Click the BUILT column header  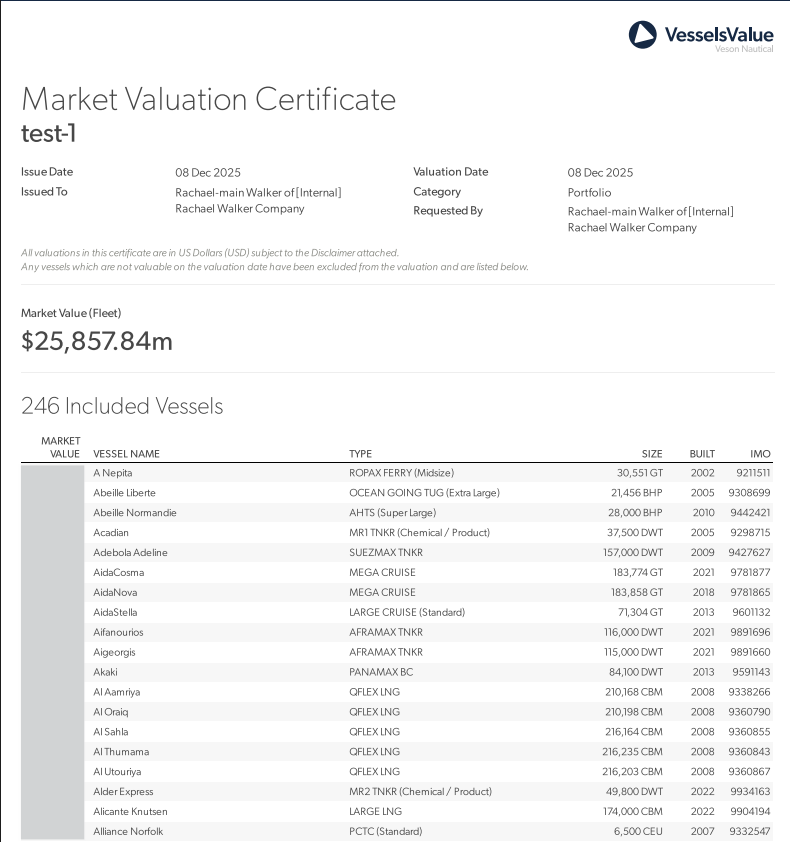702,454
